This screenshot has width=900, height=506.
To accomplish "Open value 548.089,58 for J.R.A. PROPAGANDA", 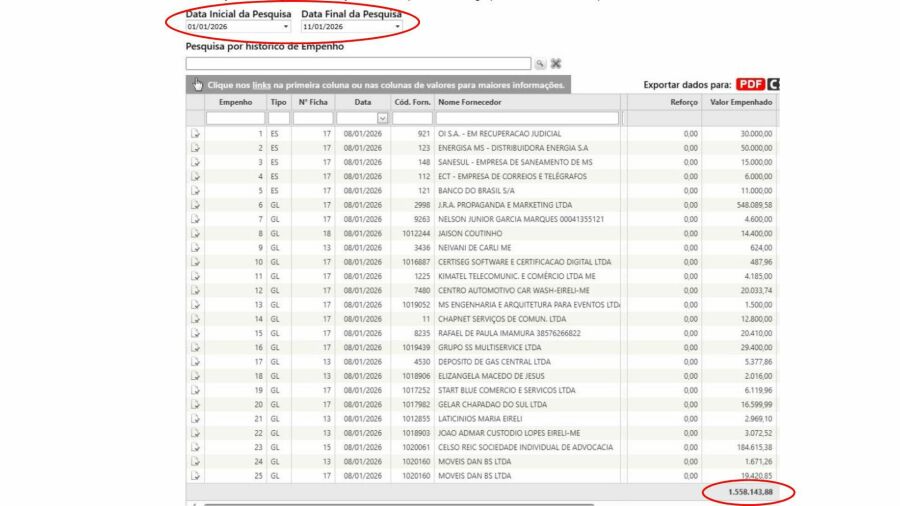I will pos(754,205).
